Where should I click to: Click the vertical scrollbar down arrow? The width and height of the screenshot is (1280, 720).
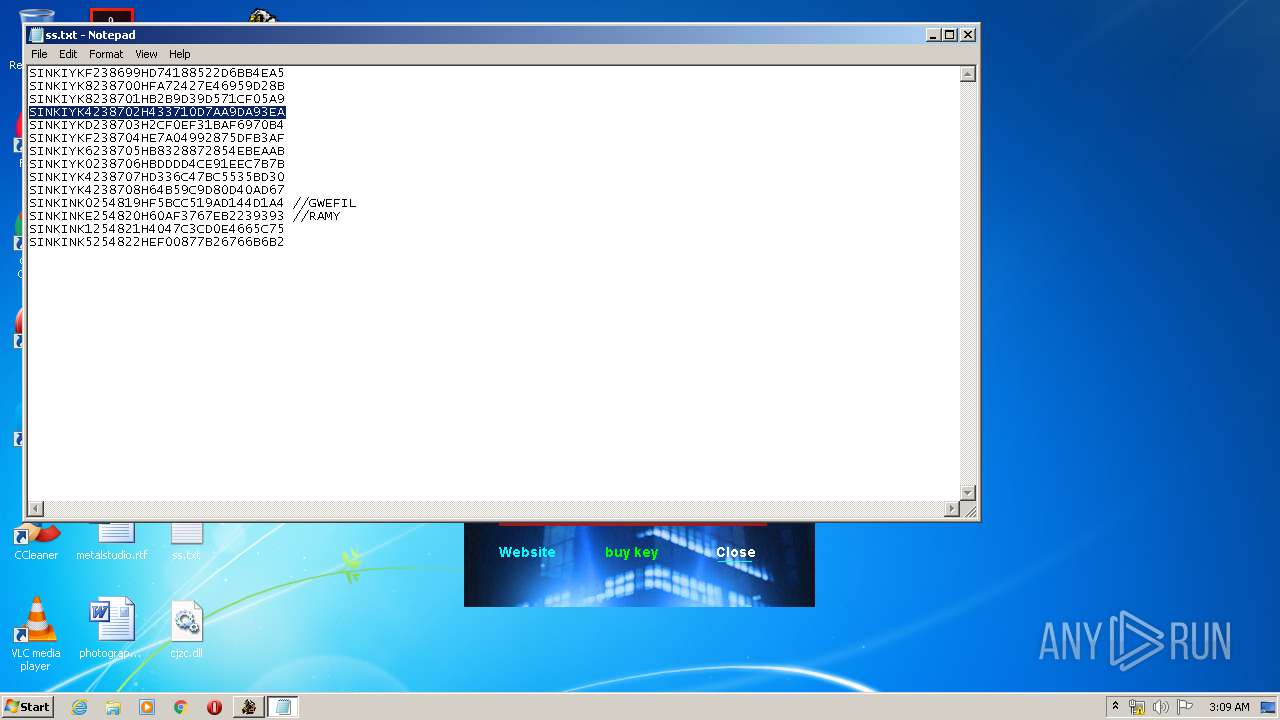967,493
